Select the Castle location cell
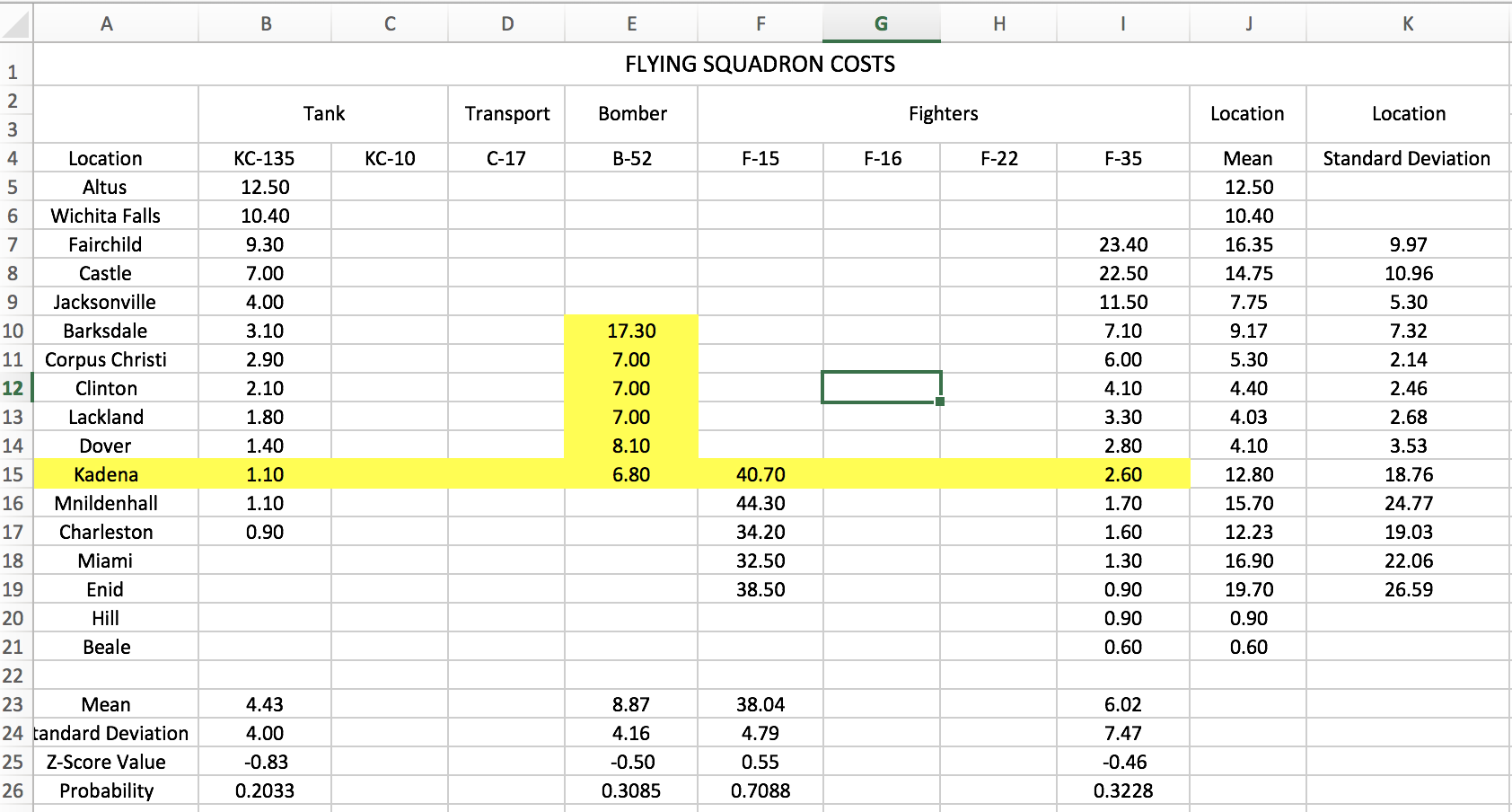Screen dimensions: 1512x812 pos(116,273)
